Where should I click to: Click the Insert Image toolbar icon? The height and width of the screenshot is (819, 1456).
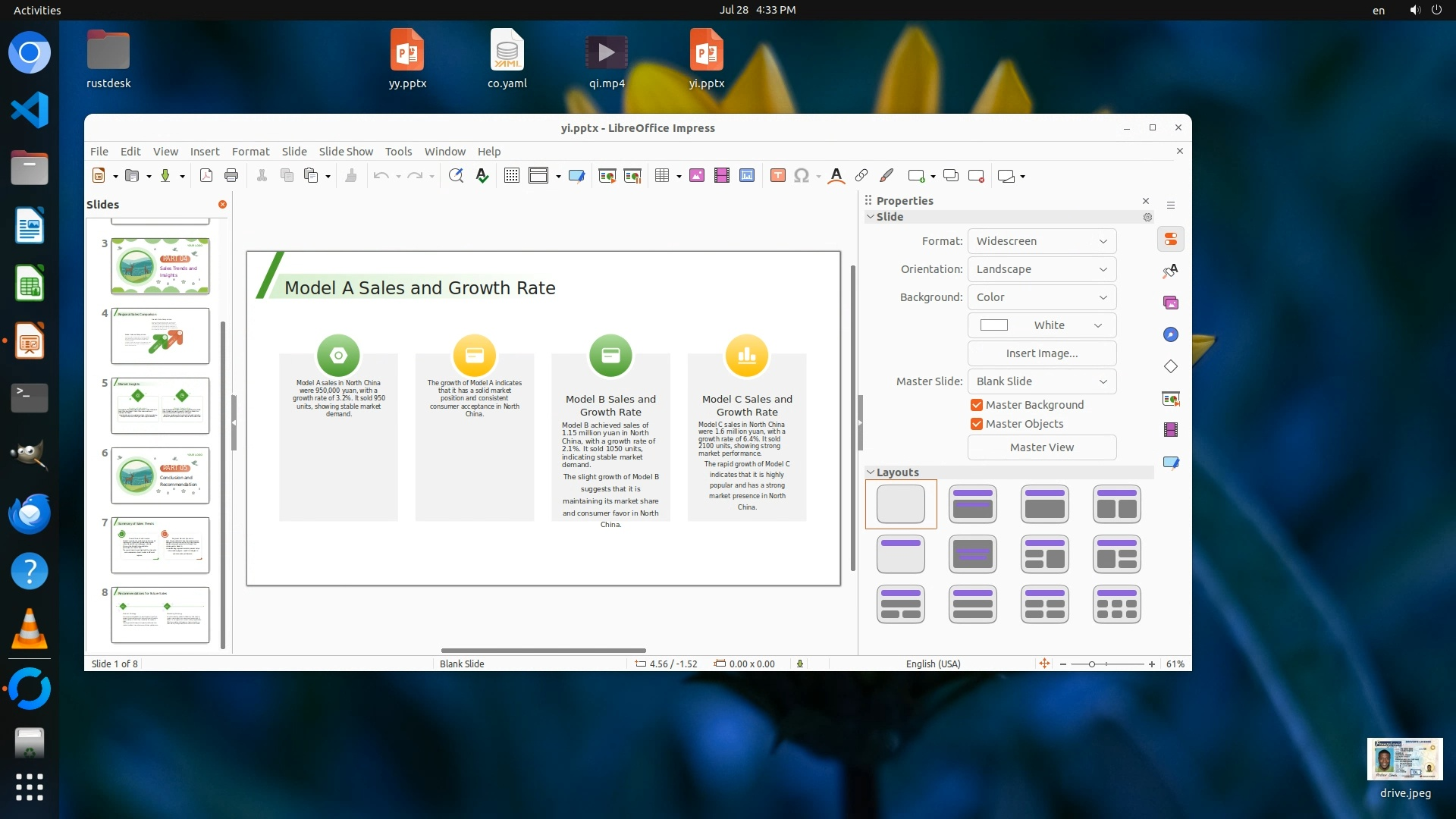click(697, 176)
